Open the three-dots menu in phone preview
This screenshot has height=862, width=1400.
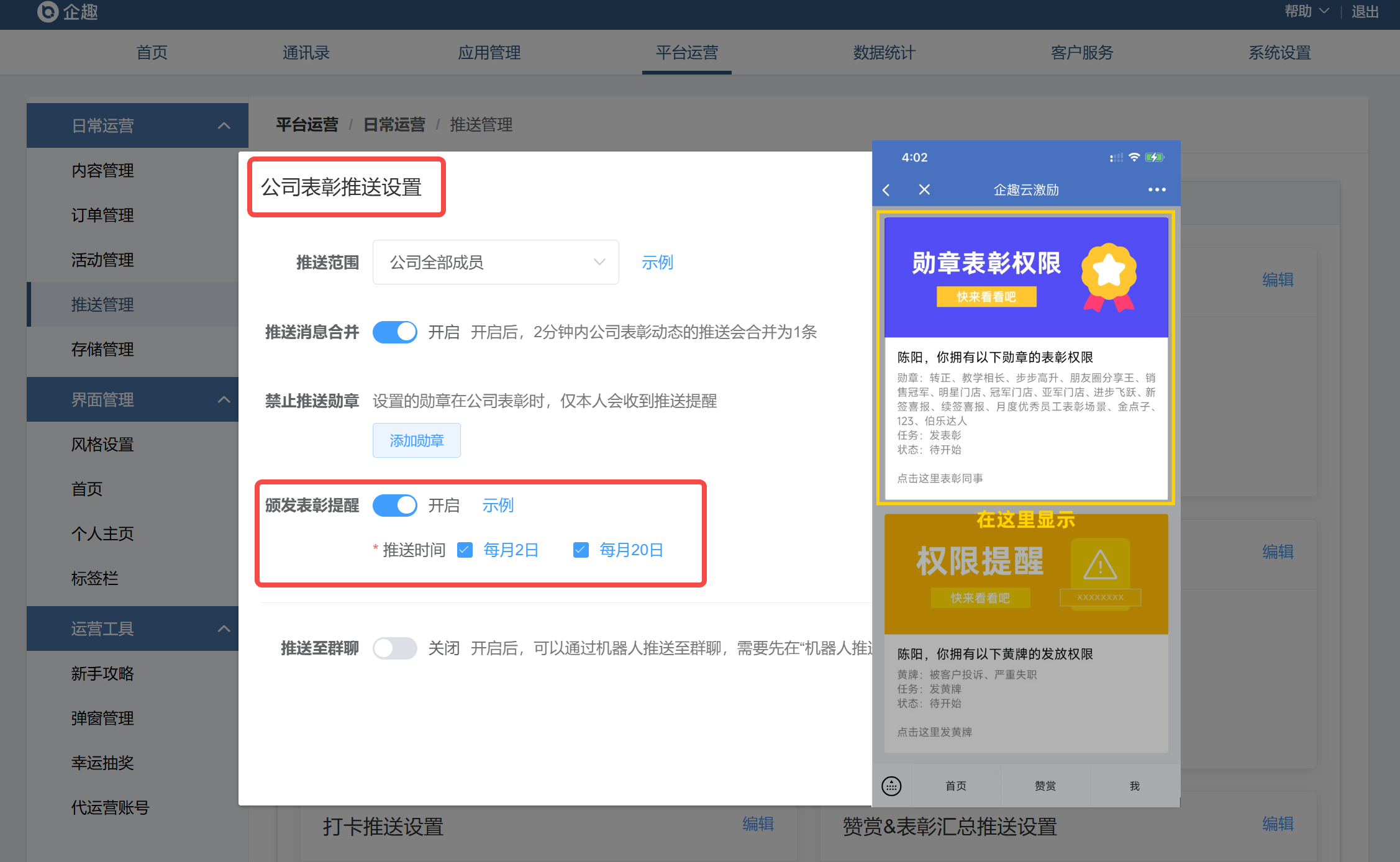coord(1157,190)
